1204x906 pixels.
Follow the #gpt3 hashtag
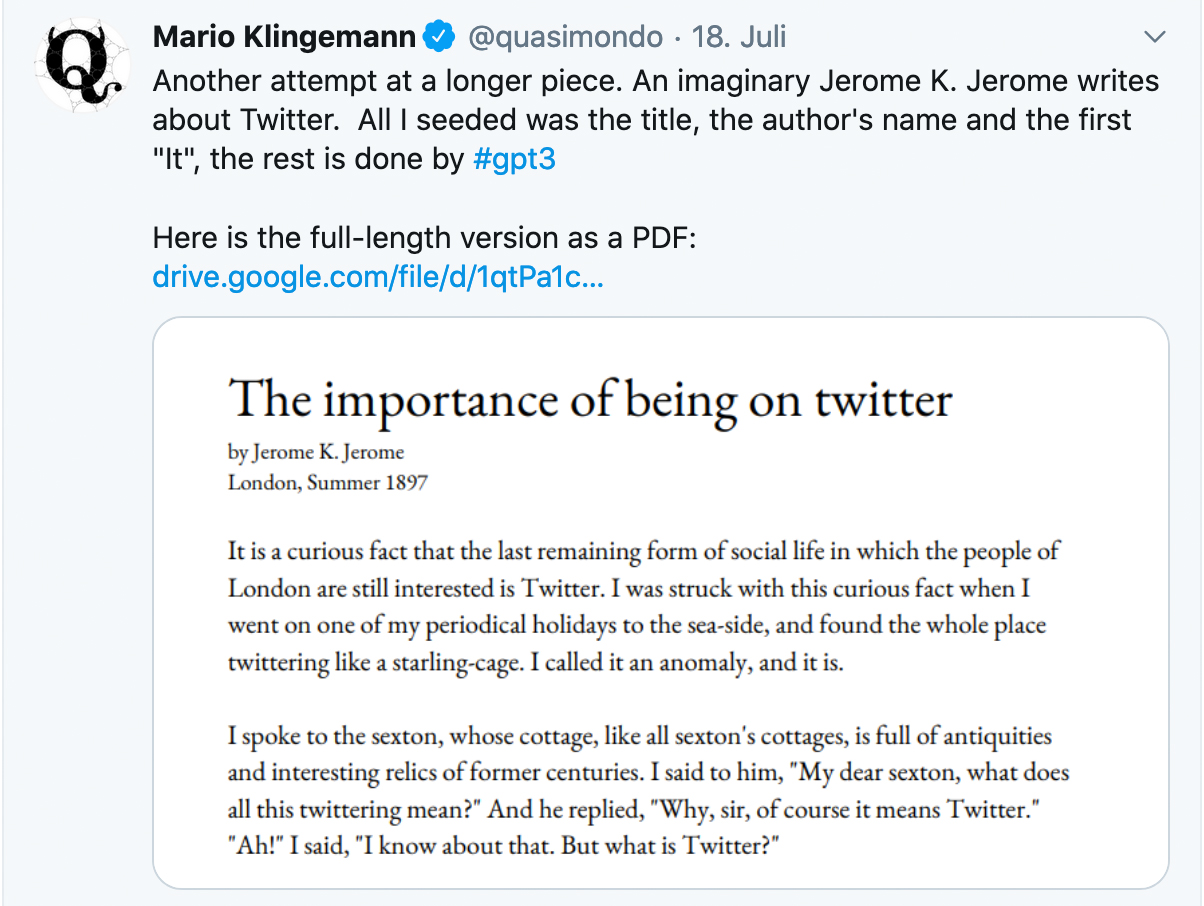513,158
